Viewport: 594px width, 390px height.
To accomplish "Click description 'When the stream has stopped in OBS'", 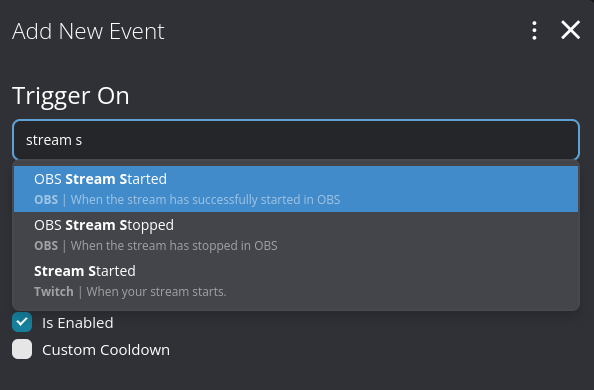I will click(x=174, y=246).
